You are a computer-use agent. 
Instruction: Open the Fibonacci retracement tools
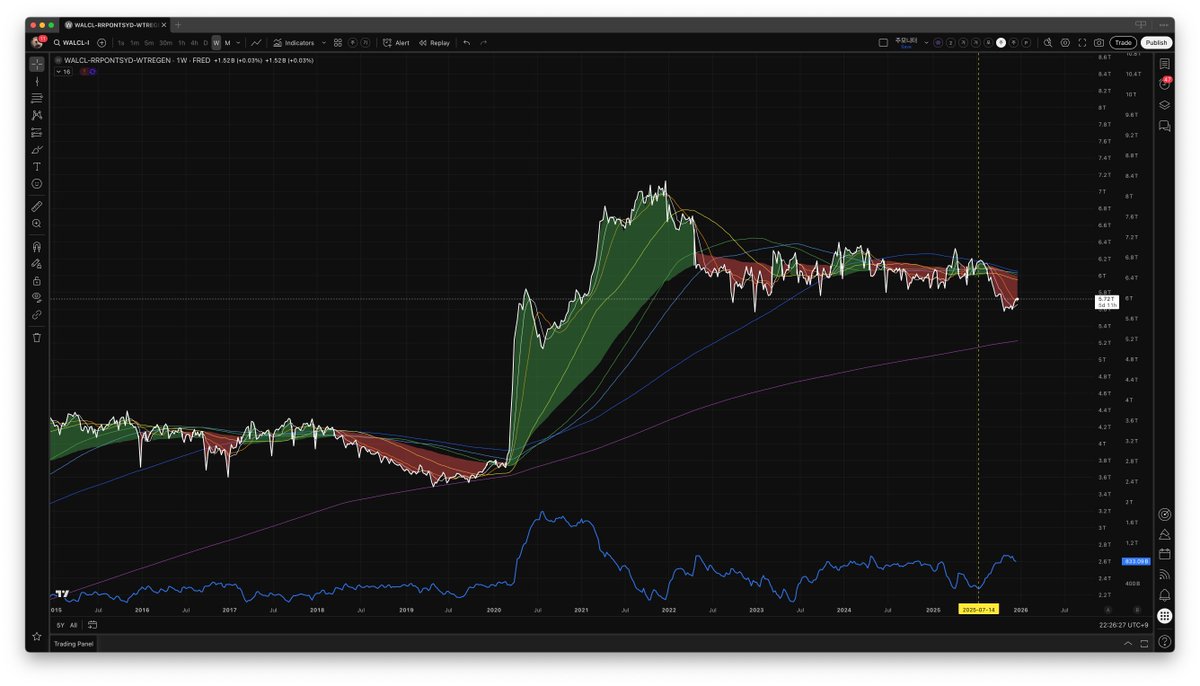click(37, 98)
